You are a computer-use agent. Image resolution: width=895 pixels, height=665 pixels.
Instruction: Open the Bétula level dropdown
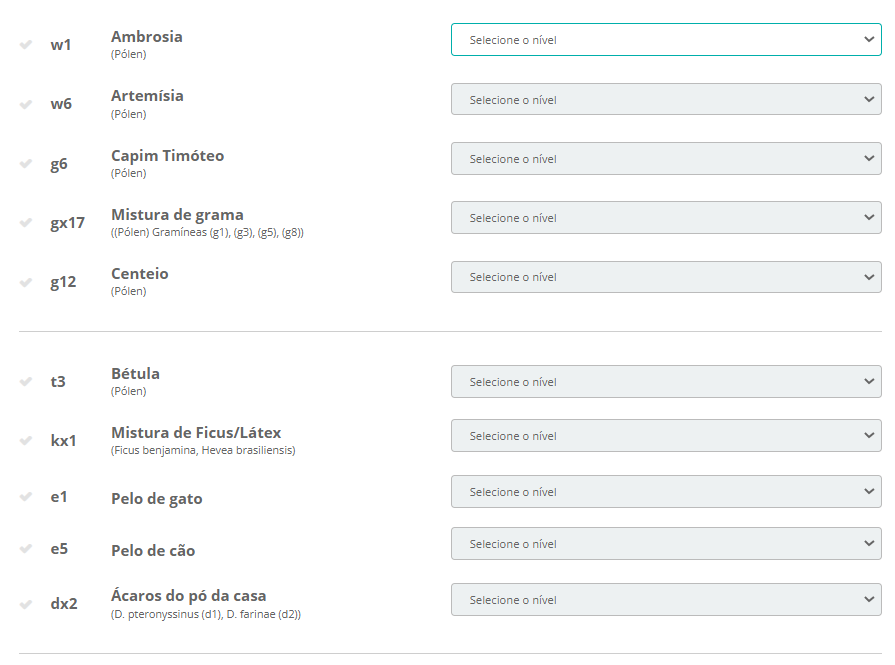pos(666,382)
